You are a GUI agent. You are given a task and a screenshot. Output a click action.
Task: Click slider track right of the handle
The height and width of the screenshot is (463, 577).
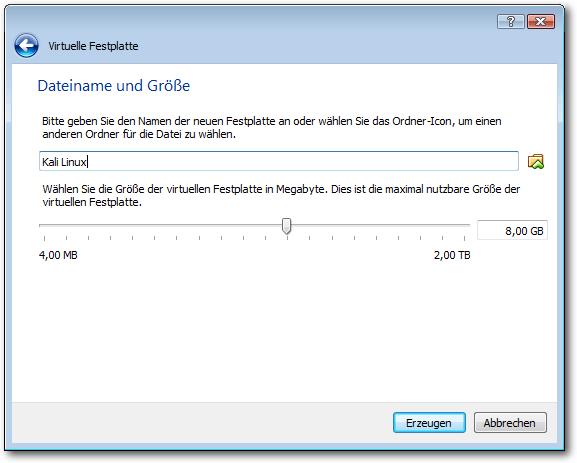pyautogui.click(x=380, y=225)
